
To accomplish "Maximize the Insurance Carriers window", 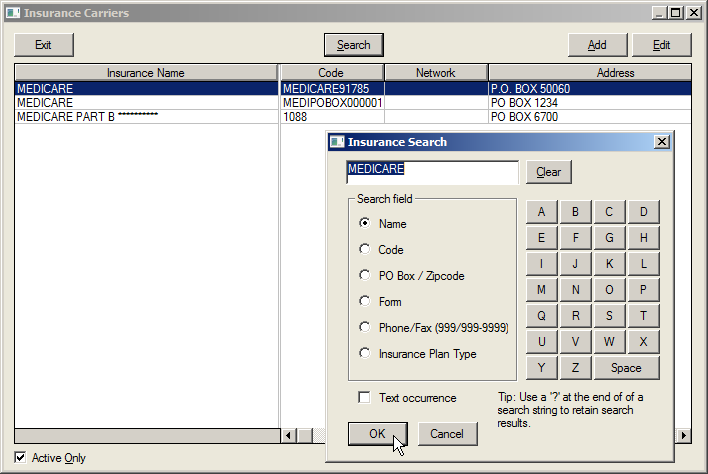I will (x=675, y=13).
